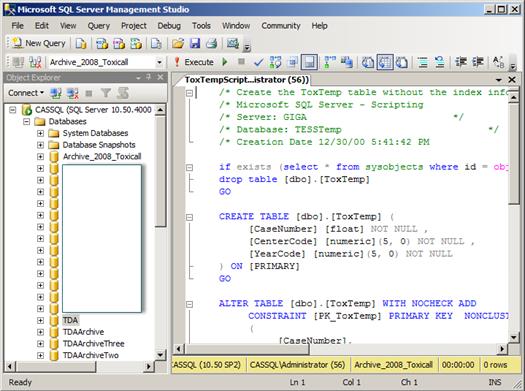Collapse the CREATE TABLE code region
This screenshot has height=391, width=525.
[x=190, y=217]
